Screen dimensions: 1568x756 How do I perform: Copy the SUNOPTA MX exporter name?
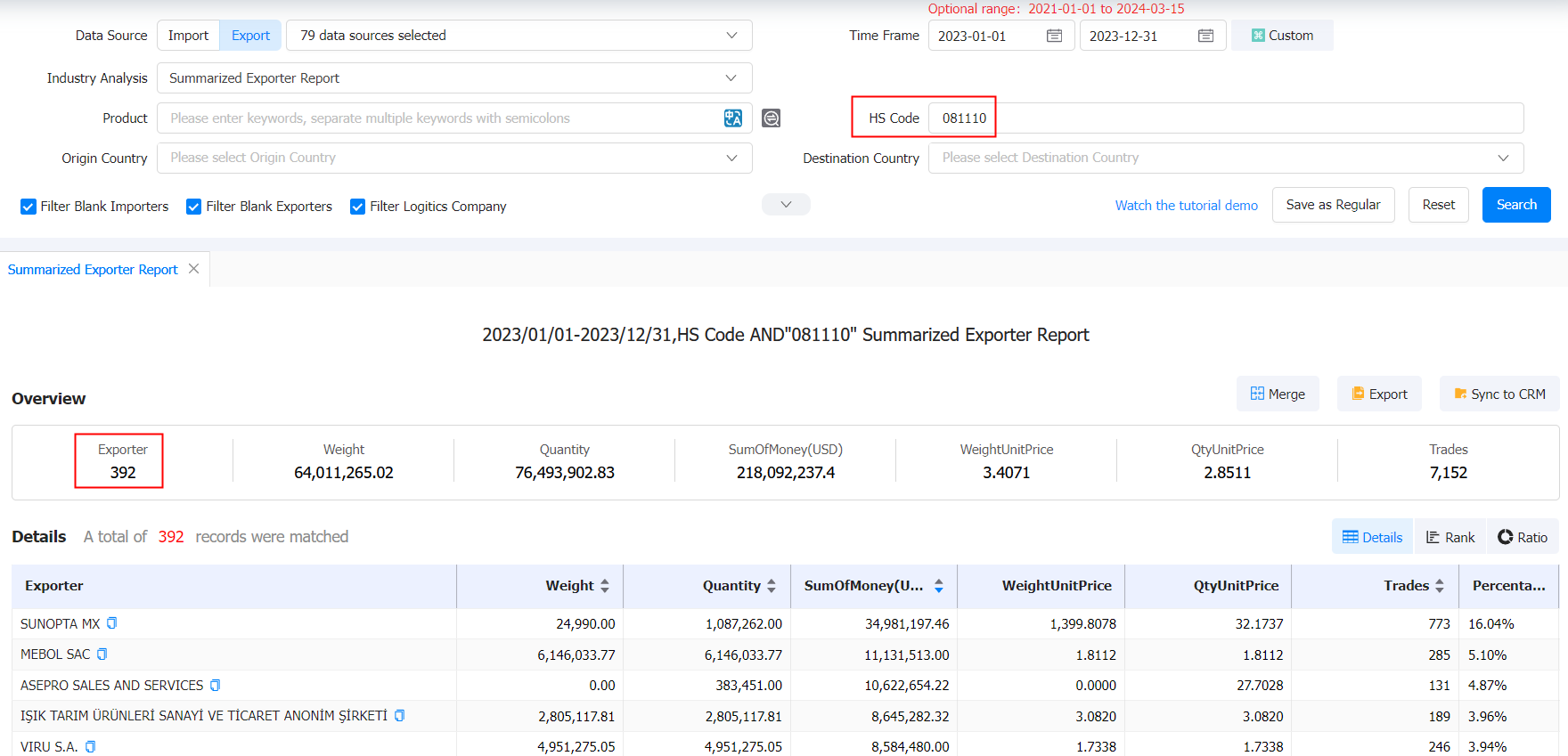click(112, 623)
